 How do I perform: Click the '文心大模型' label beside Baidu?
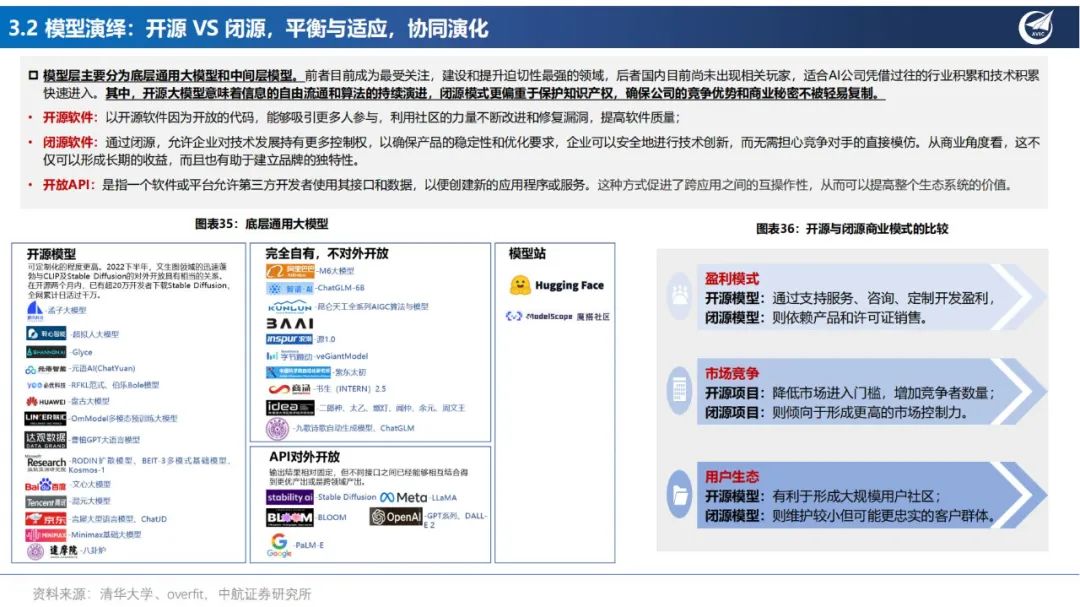click(x=91, y=484)
